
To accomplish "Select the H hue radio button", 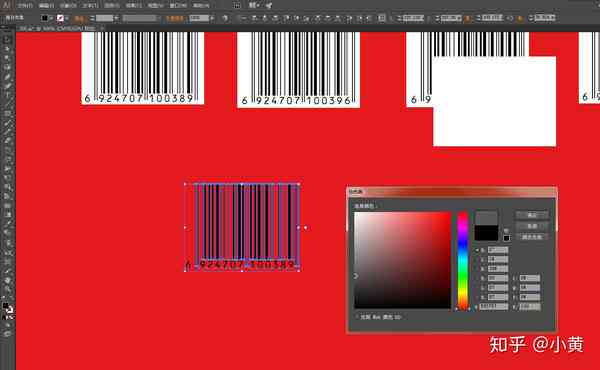I will click(x=477, y=250).
